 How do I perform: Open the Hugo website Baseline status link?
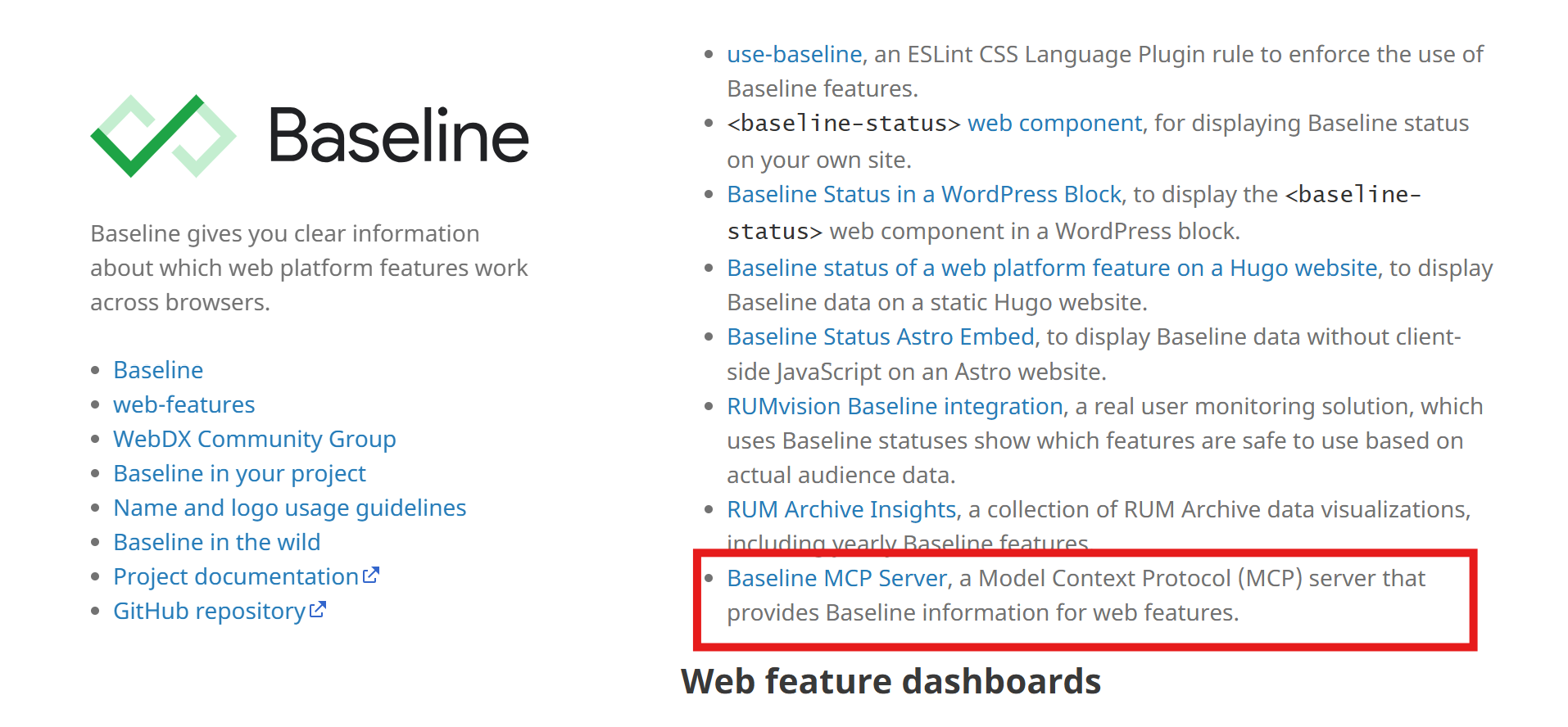pyautogui.click(x=1052, y=268)
